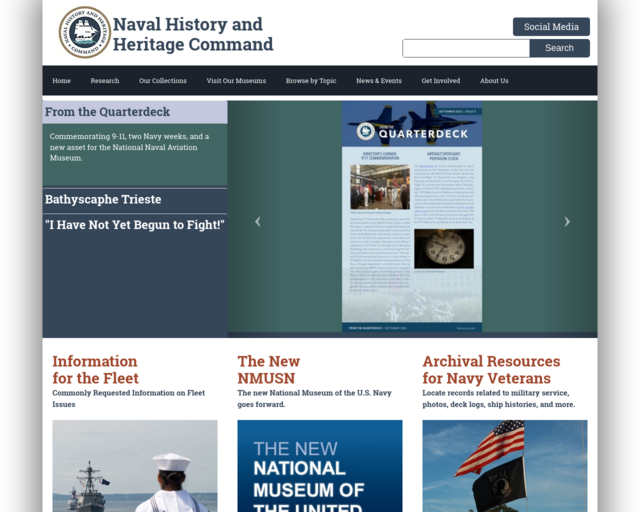Open Archival Resources for Navy Veterans heading
640x512 pixels.
(491, 370)
